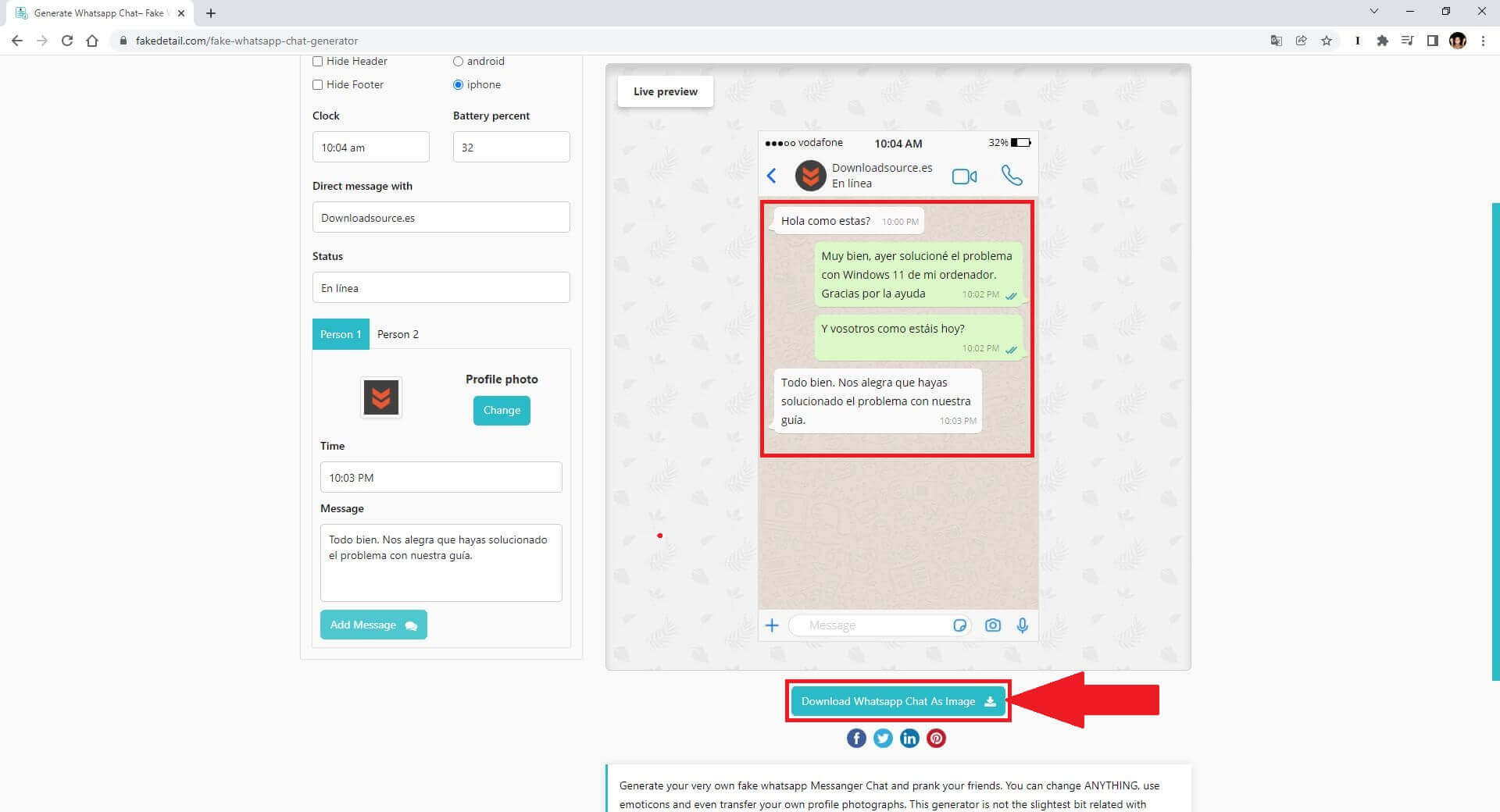Bookmark this page with star icon

[x=1327, y=41]
